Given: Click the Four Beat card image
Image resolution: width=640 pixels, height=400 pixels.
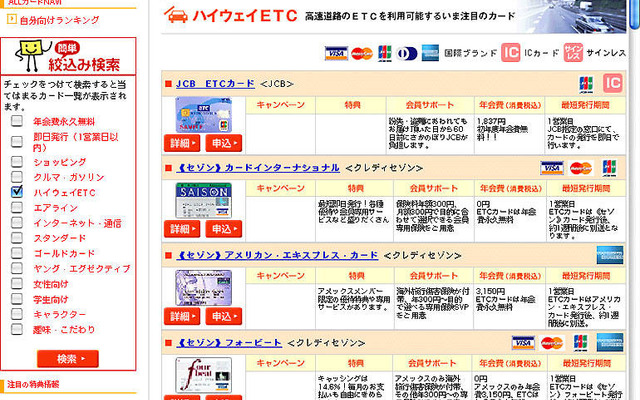Looking at the screenshot, I should coord(203,375).
